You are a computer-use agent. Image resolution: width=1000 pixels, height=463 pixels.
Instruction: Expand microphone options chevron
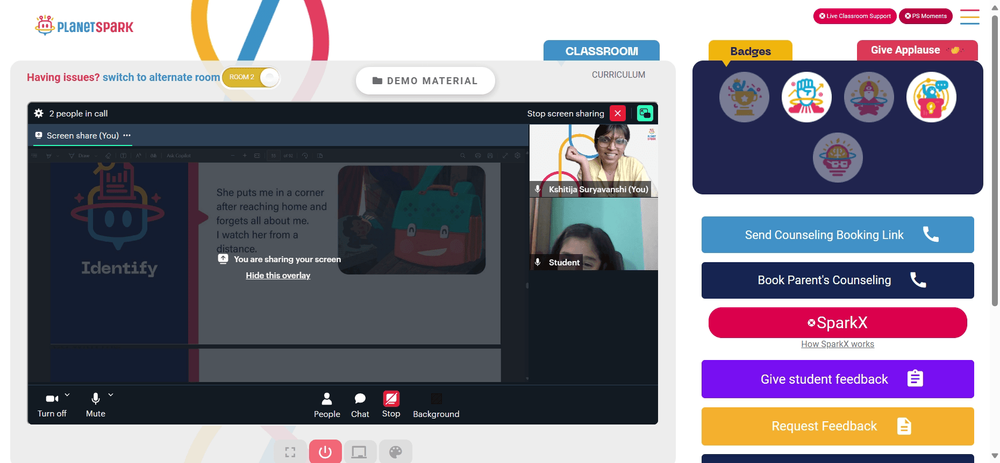(x=110, y=395)
